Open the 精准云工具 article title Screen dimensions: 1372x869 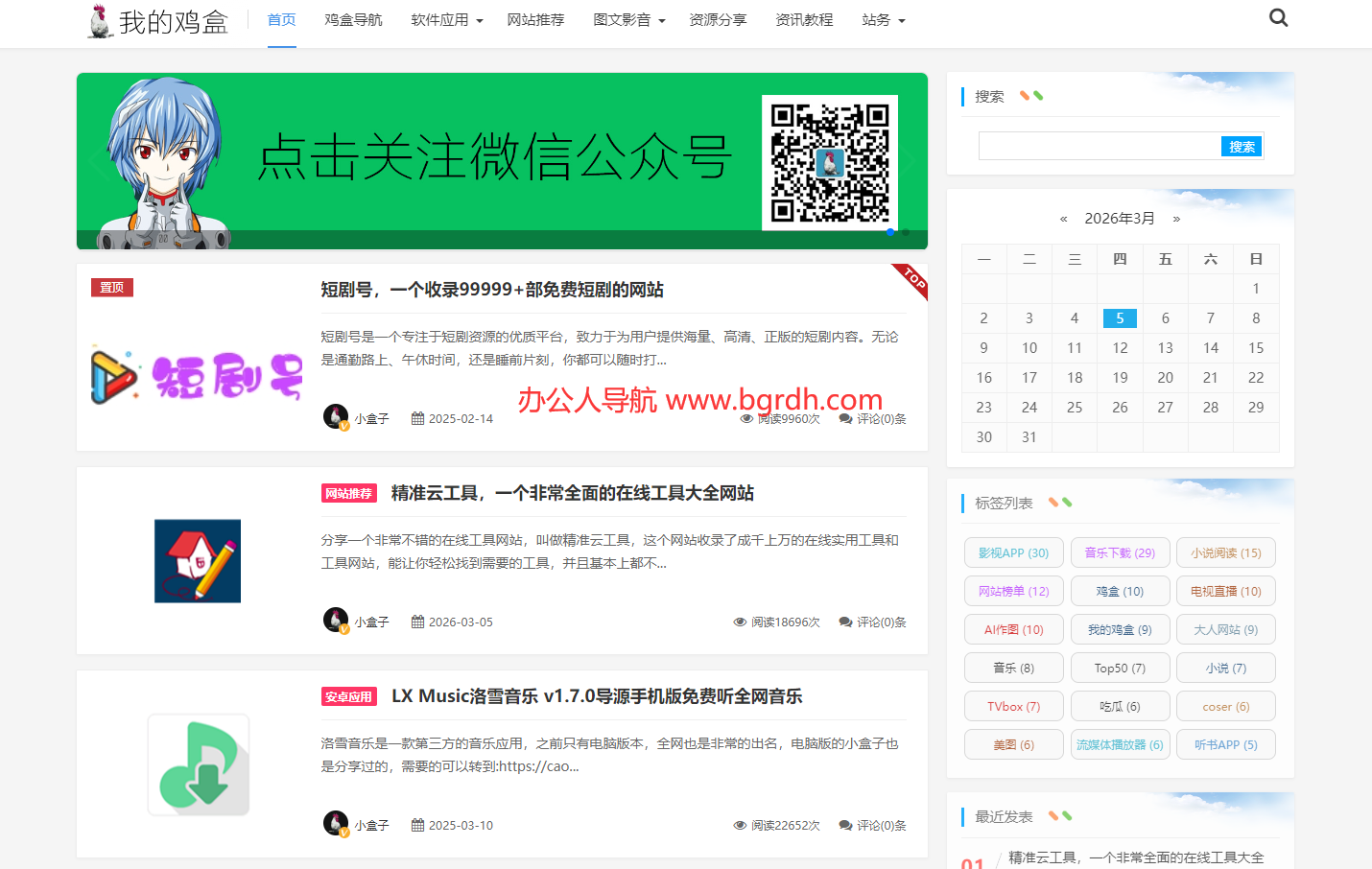pyautogui.click(x=573, y=493)
